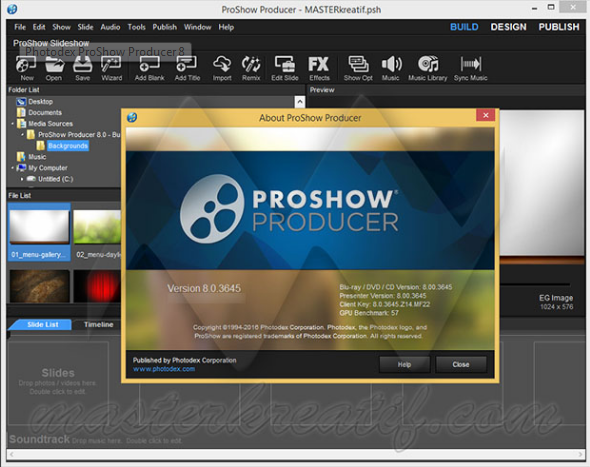Select My Computer in the folder list
This screenshot has width=590, height=467.
[48, 168]
